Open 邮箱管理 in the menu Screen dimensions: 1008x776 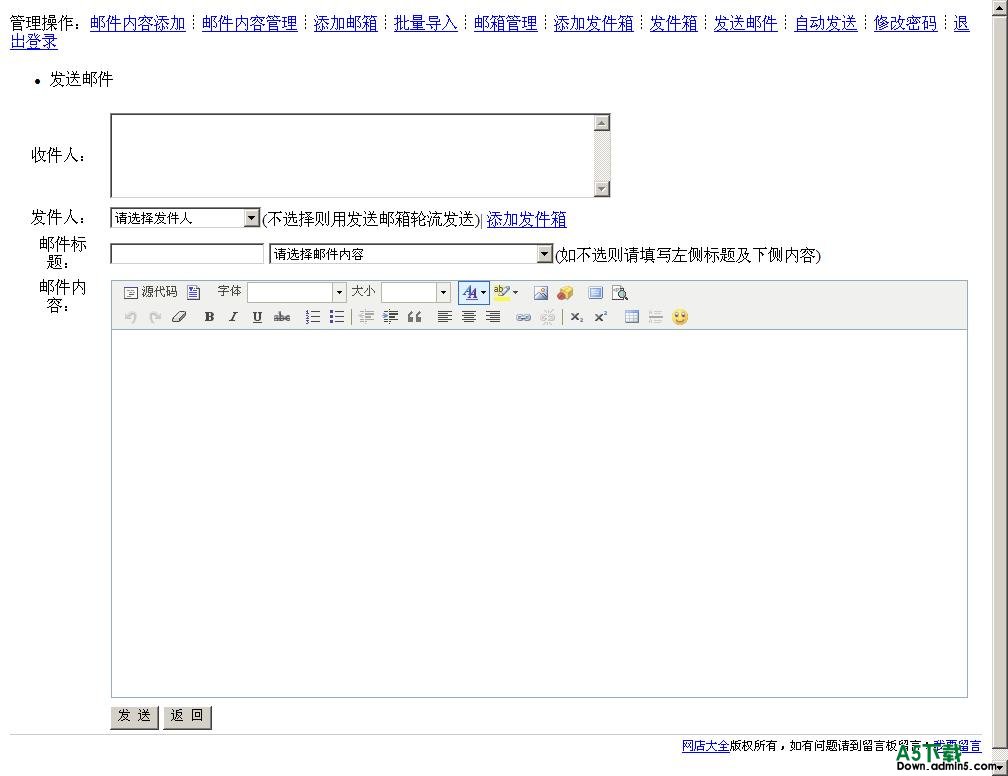click(x=505, y=23)
